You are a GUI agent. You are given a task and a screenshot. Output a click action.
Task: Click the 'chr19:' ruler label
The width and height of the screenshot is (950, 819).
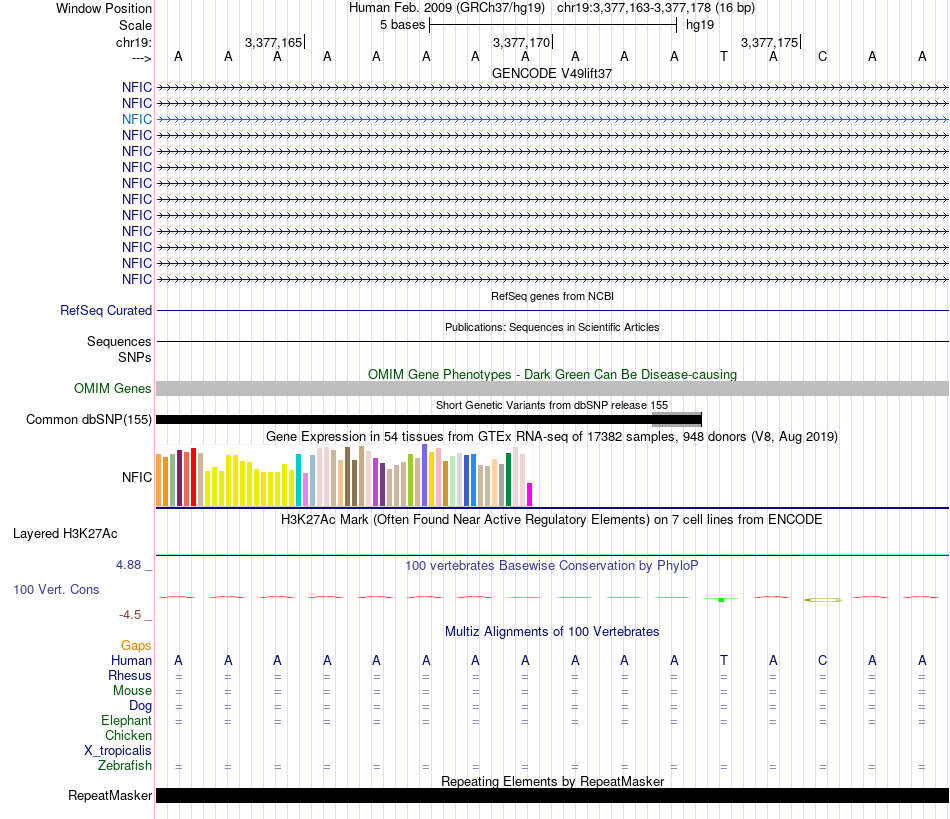tap(134, 42)
